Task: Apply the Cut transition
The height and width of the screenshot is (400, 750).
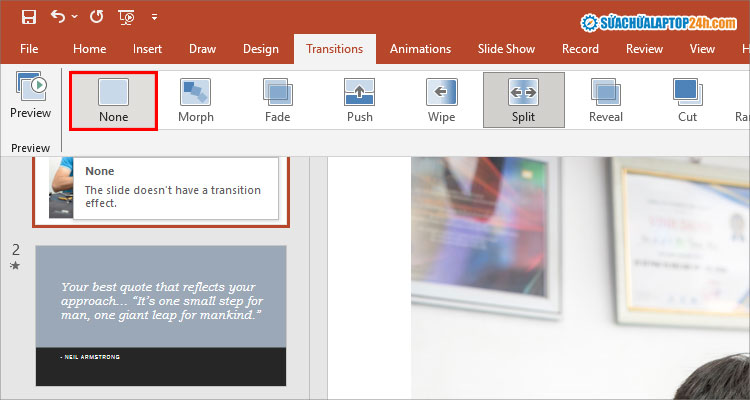Action: pyautogui.click(x=687, y=100)
